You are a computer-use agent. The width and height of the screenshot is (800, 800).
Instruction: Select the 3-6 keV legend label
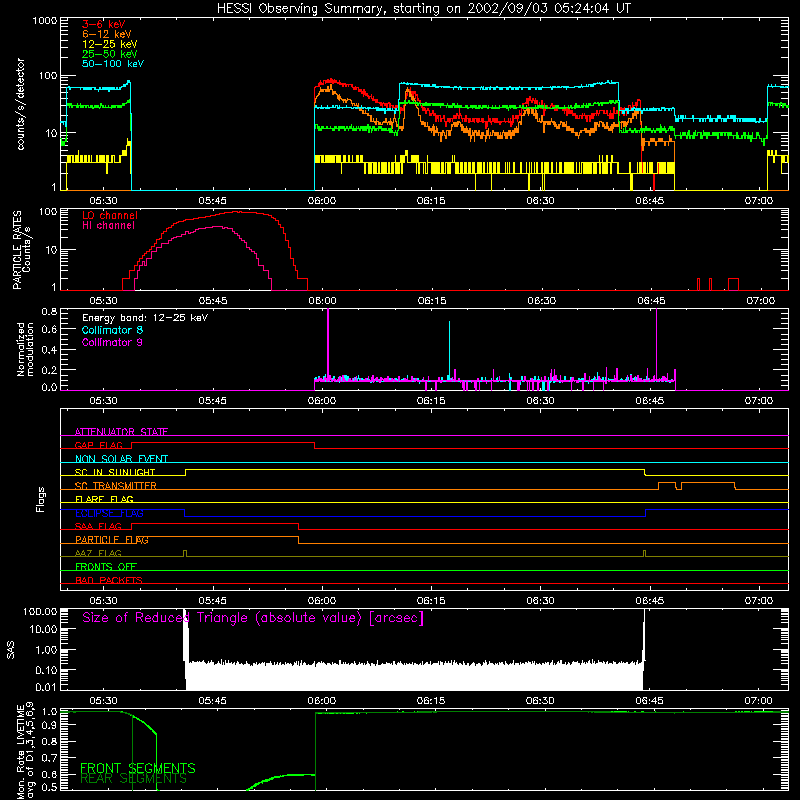coord(104,24)
